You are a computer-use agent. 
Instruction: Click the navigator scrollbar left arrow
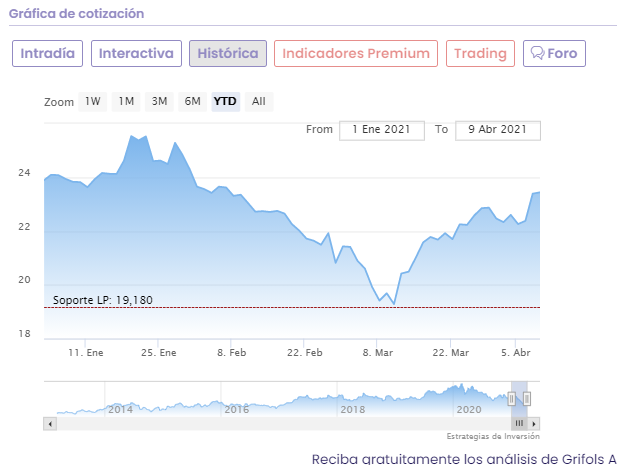pyautogui.click(x=49, y=424)
